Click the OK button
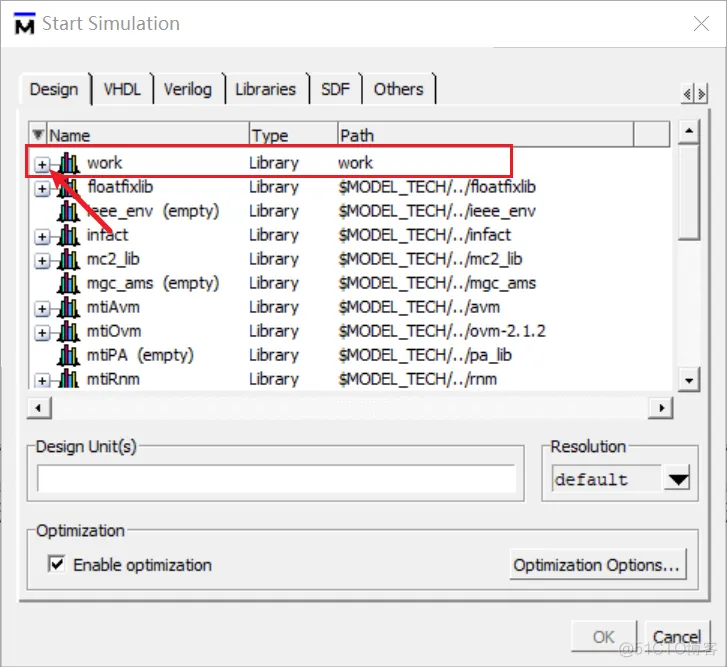The width and height of the screenshot is (727, 667). pos(604,637)
